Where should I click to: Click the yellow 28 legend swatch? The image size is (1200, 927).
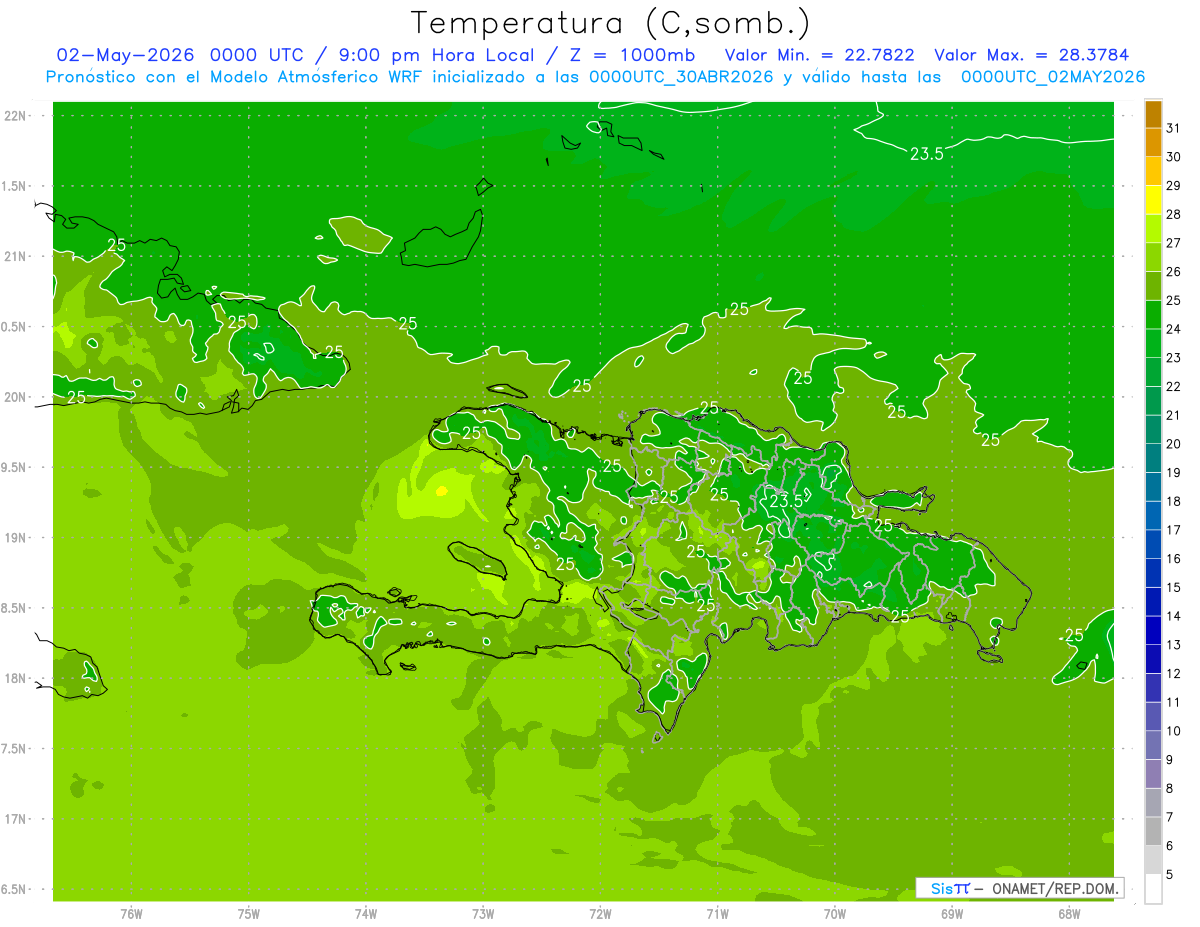click(x=1153, y=201)
